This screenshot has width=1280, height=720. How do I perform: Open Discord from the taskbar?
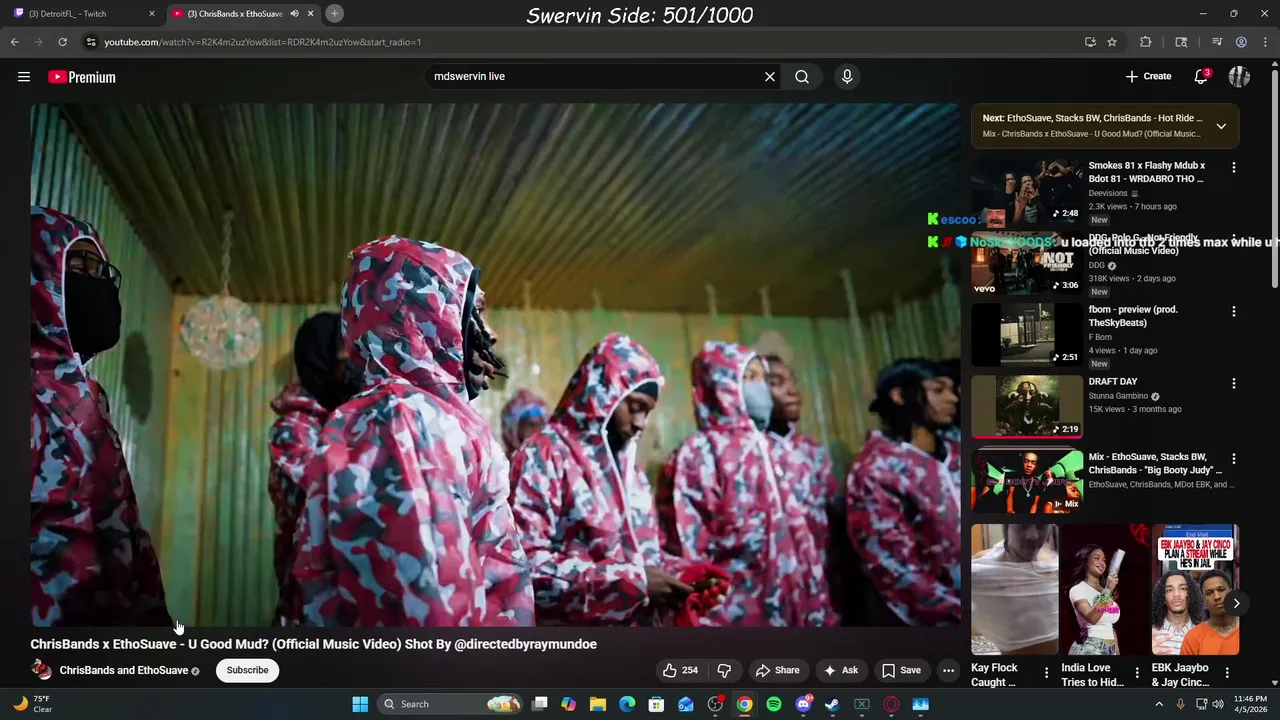(803, 704)
